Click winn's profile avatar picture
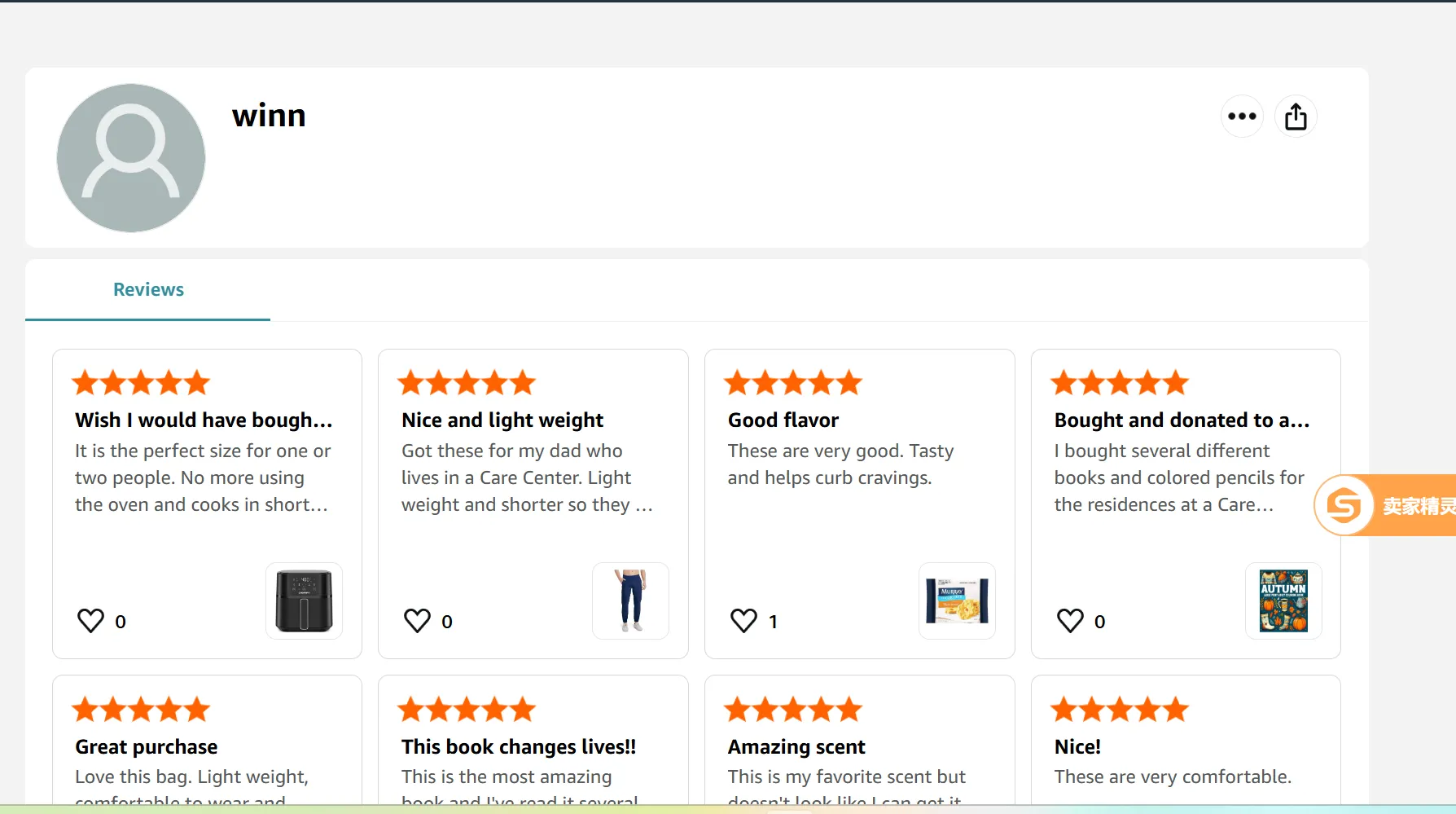This screenshot has width=1456, height=814. [x=131, y=158]
